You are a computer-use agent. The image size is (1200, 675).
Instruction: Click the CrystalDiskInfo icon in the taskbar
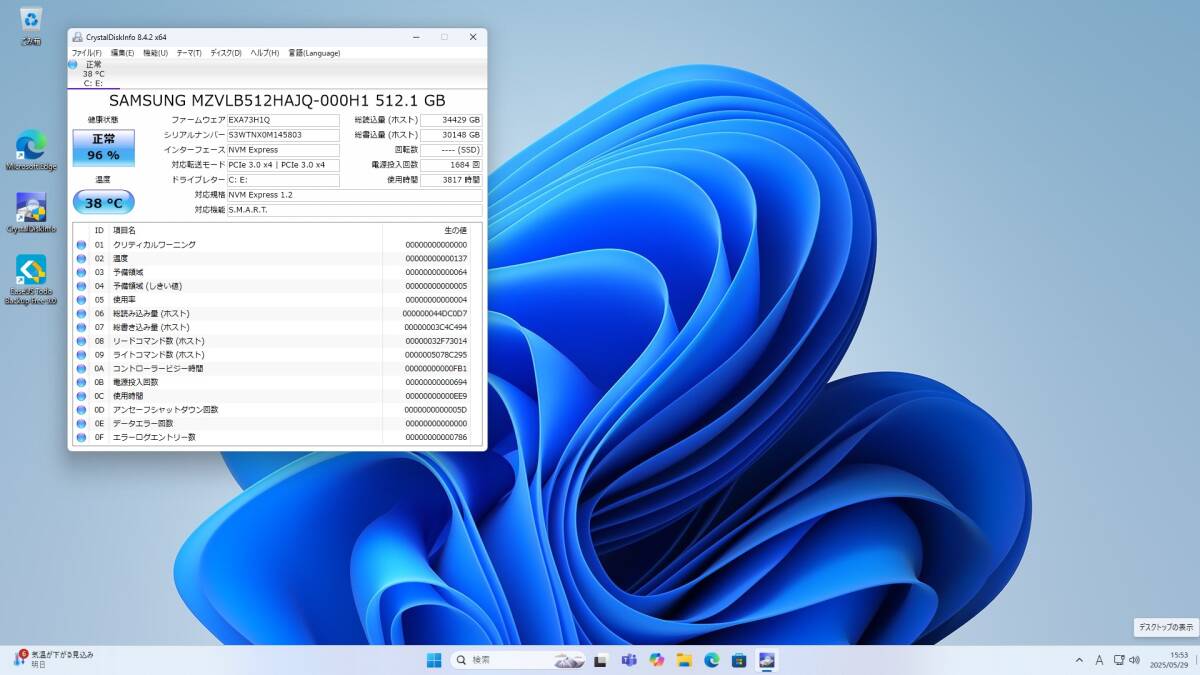[x=766, y=660]
